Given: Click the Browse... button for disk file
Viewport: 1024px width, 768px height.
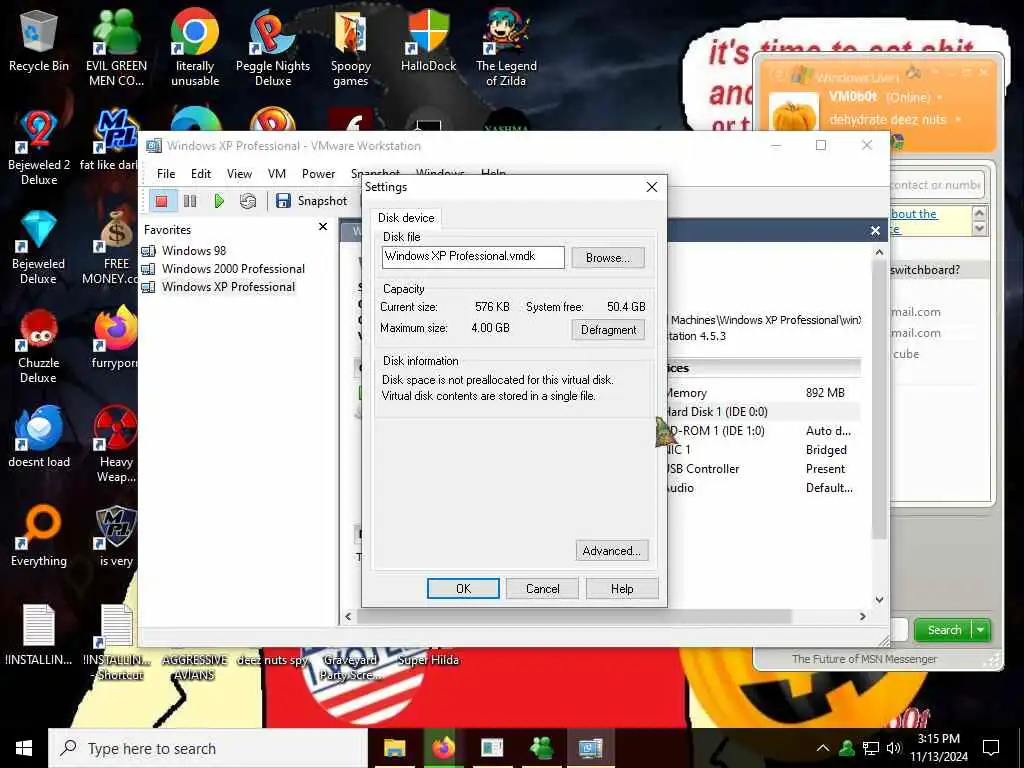Looking at the screenshot, I should click(607, 258).
